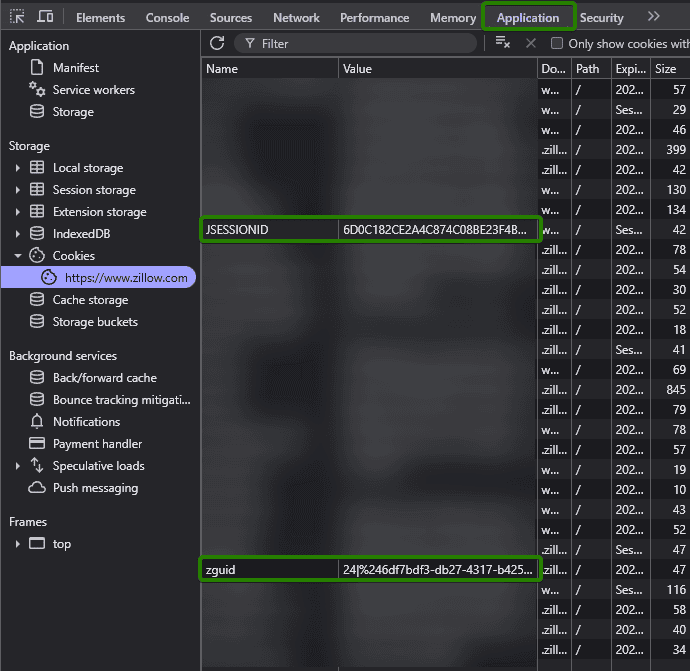Image resolution: width=690 pixels, height=671 pixels.
Task: Refresh the cookies table
Action: point(217,43)
